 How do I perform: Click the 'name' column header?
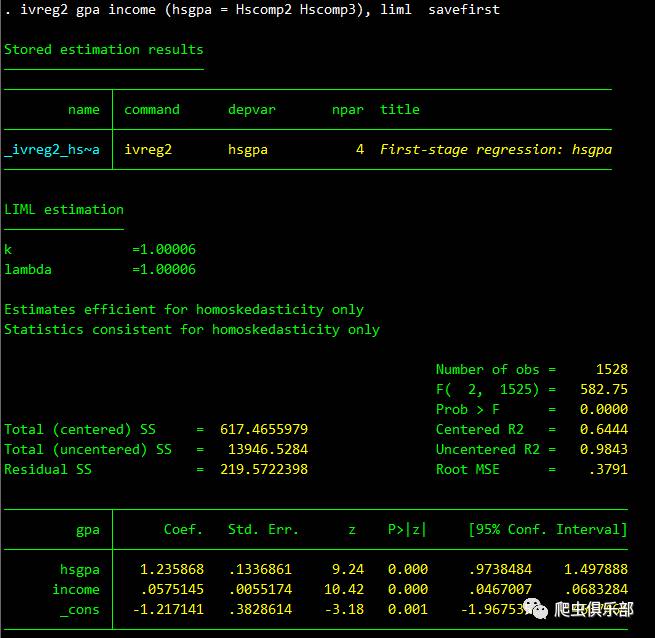[x=84, y=109]
